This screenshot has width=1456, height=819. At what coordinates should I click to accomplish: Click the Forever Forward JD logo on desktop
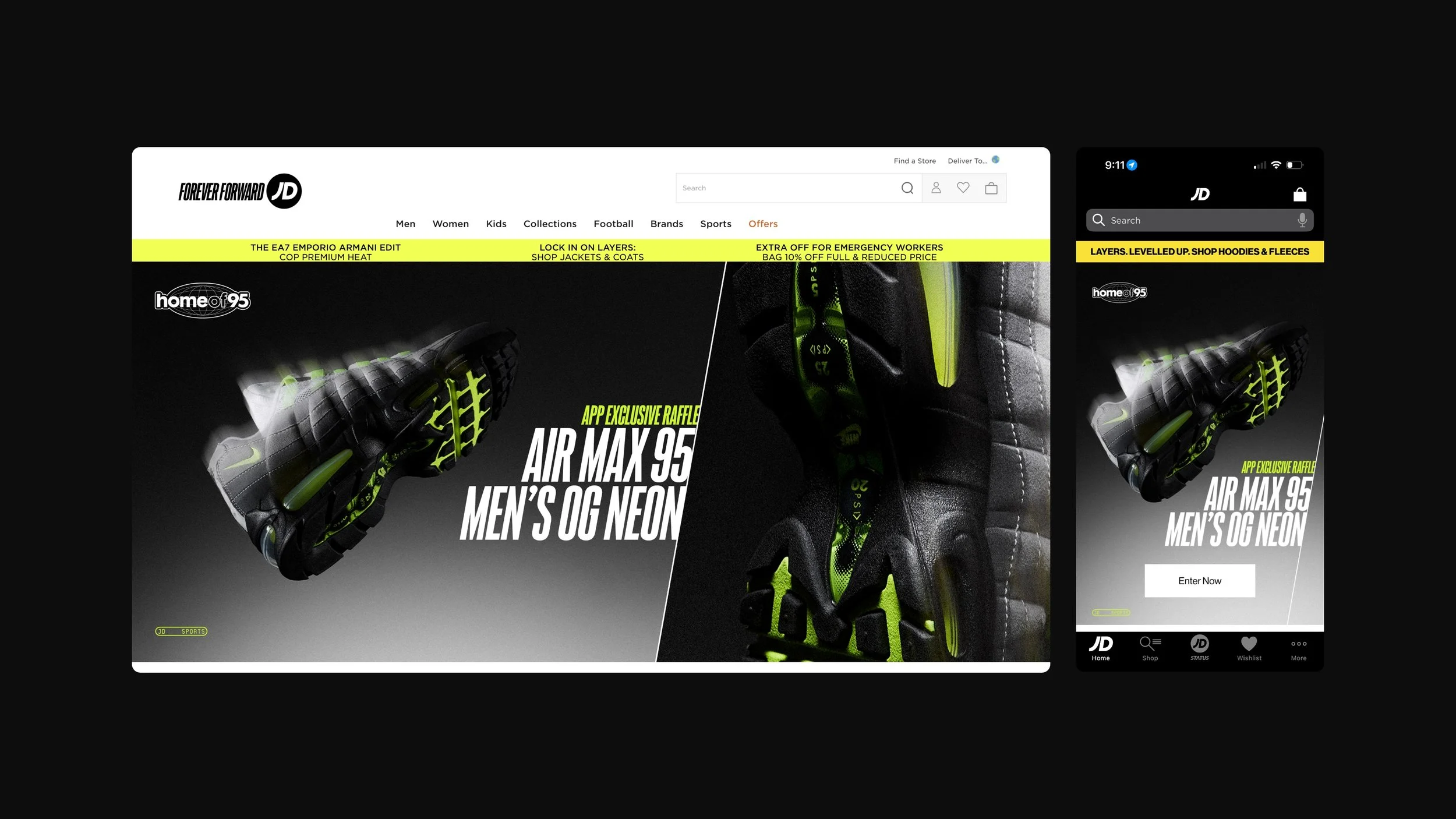[240, 191]
